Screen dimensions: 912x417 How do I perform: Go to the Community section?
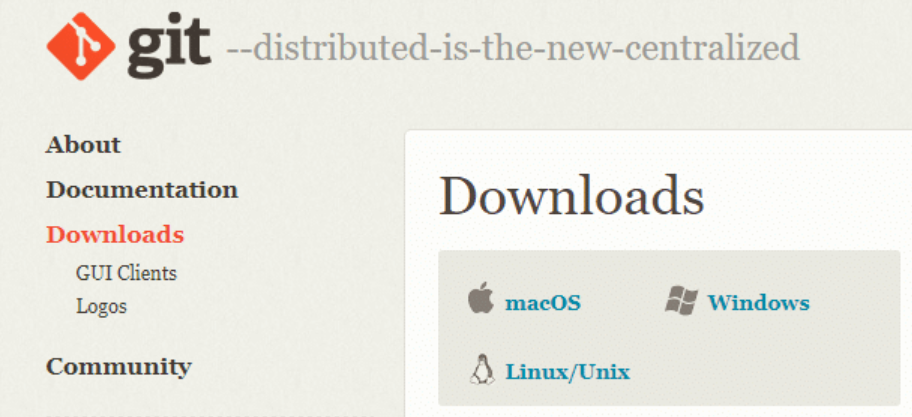coord(119,366)
